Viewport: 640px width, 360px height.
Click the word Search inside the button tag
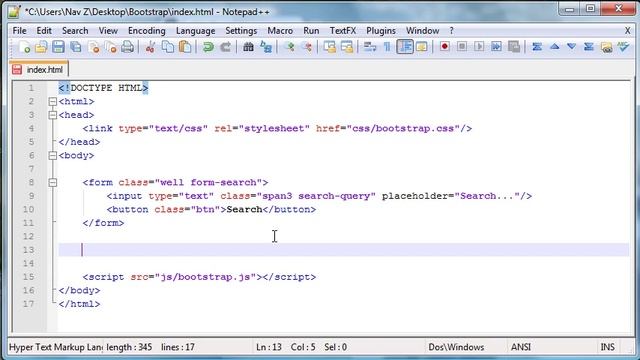click(x=244, y=209)
